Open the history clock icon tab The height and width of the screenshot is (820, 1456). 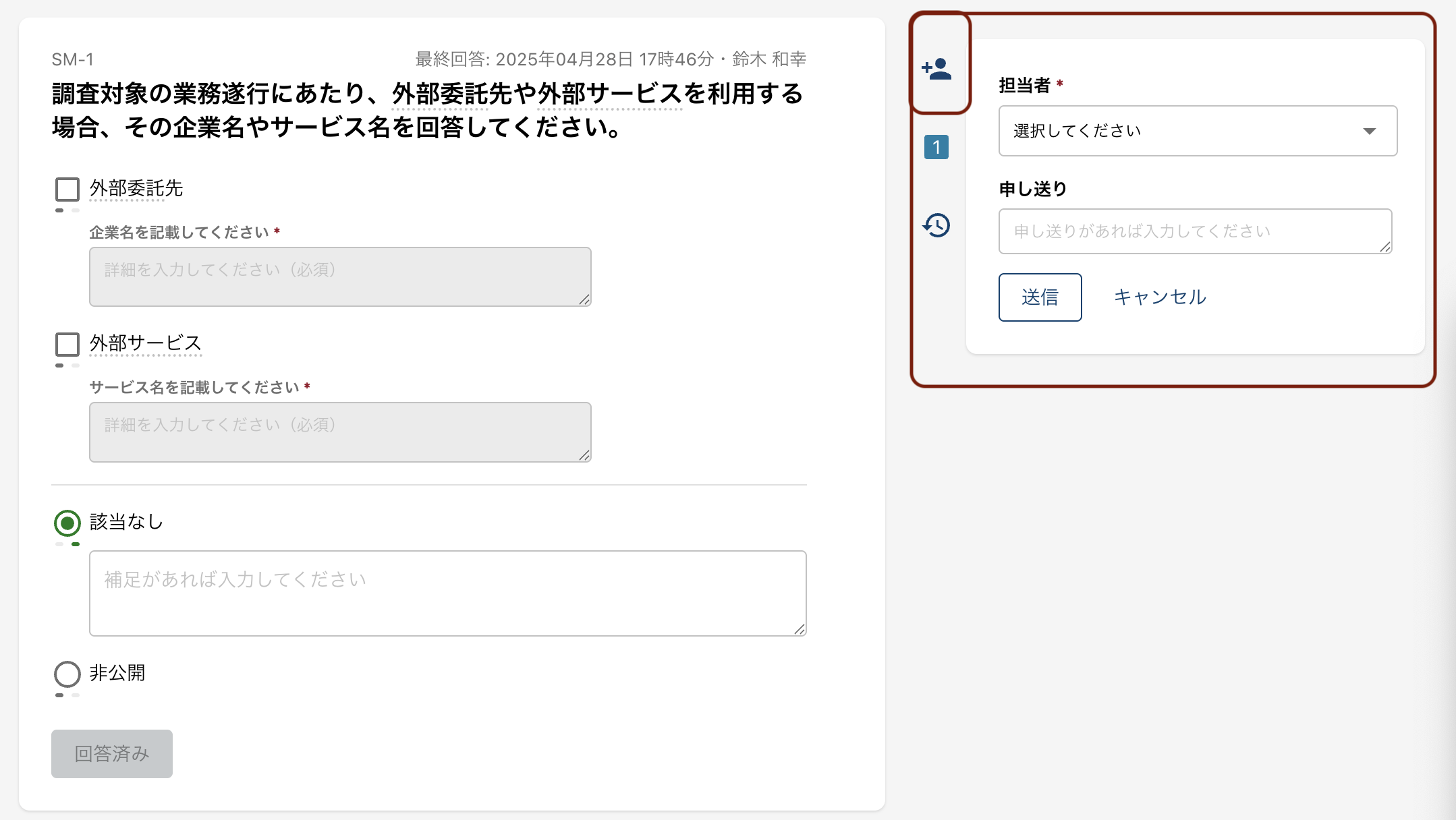point(936,225)
